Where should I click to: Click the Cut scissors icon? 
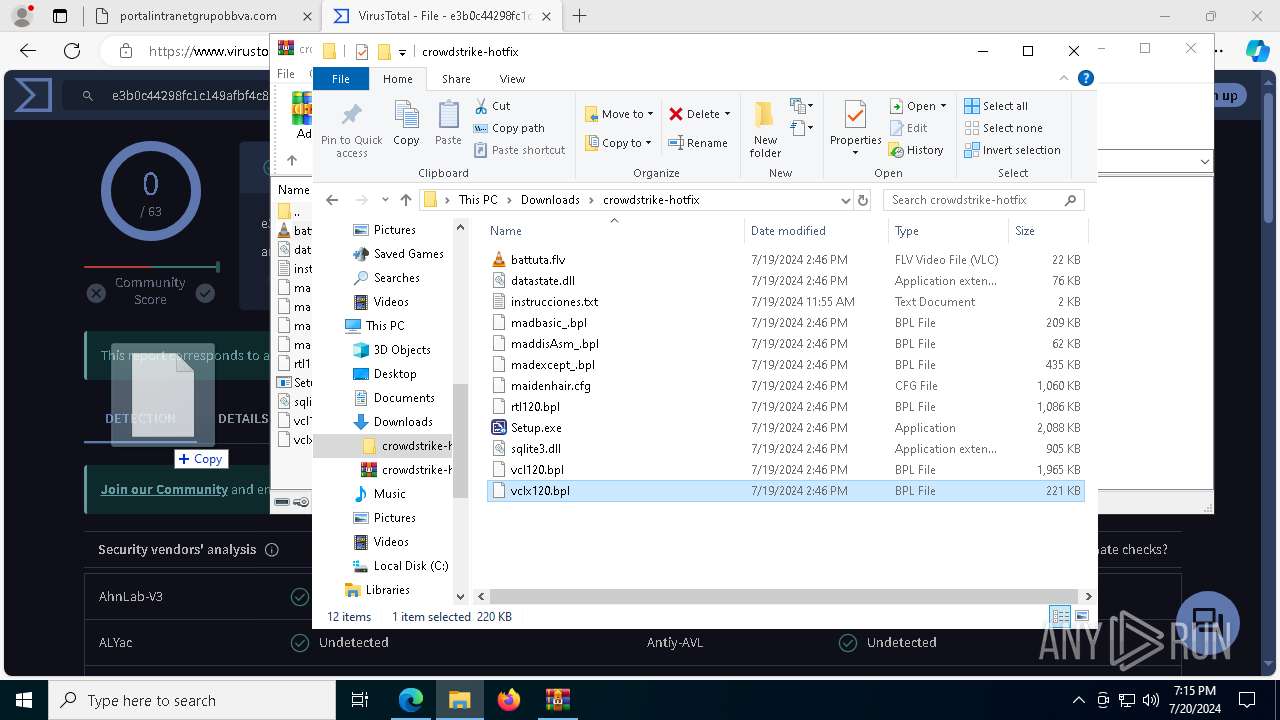pos(480,105)
